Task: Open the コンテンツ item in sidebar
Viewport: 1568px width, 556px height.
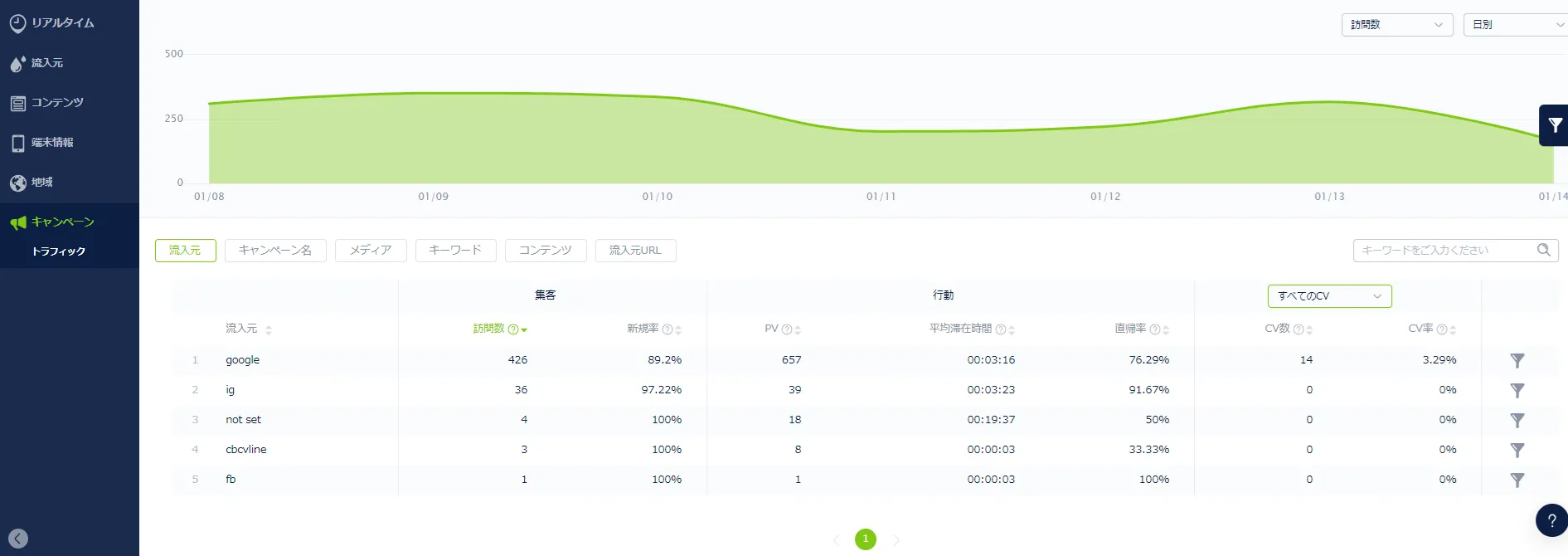Action: tap(56, 103)
